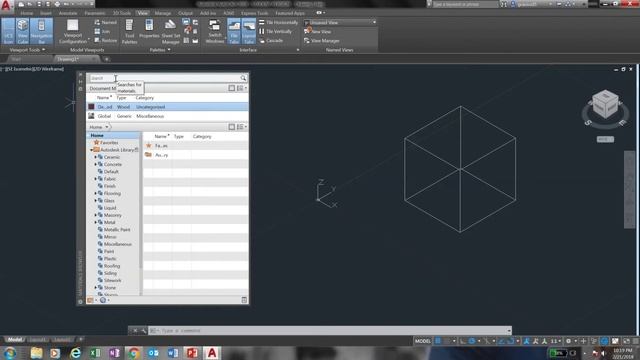Open the Manage ribbon tab
Viewport: 640px width, 360px height.
click(162, 13)
